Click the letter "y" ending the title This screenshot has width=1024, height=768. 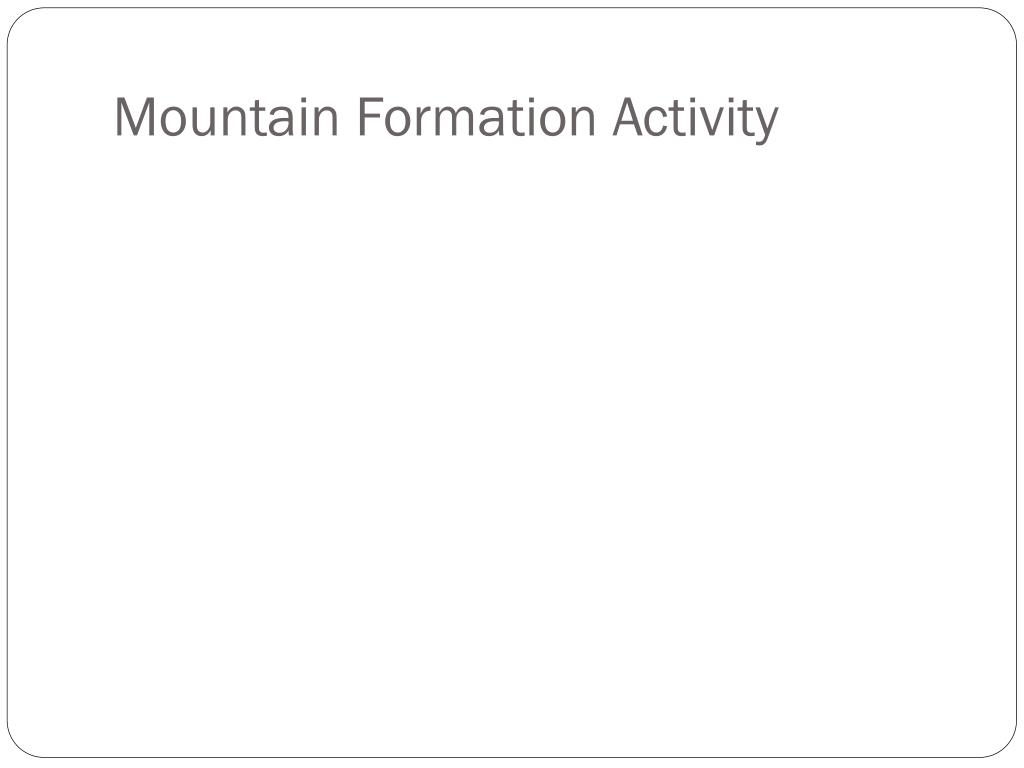point(766,124)
